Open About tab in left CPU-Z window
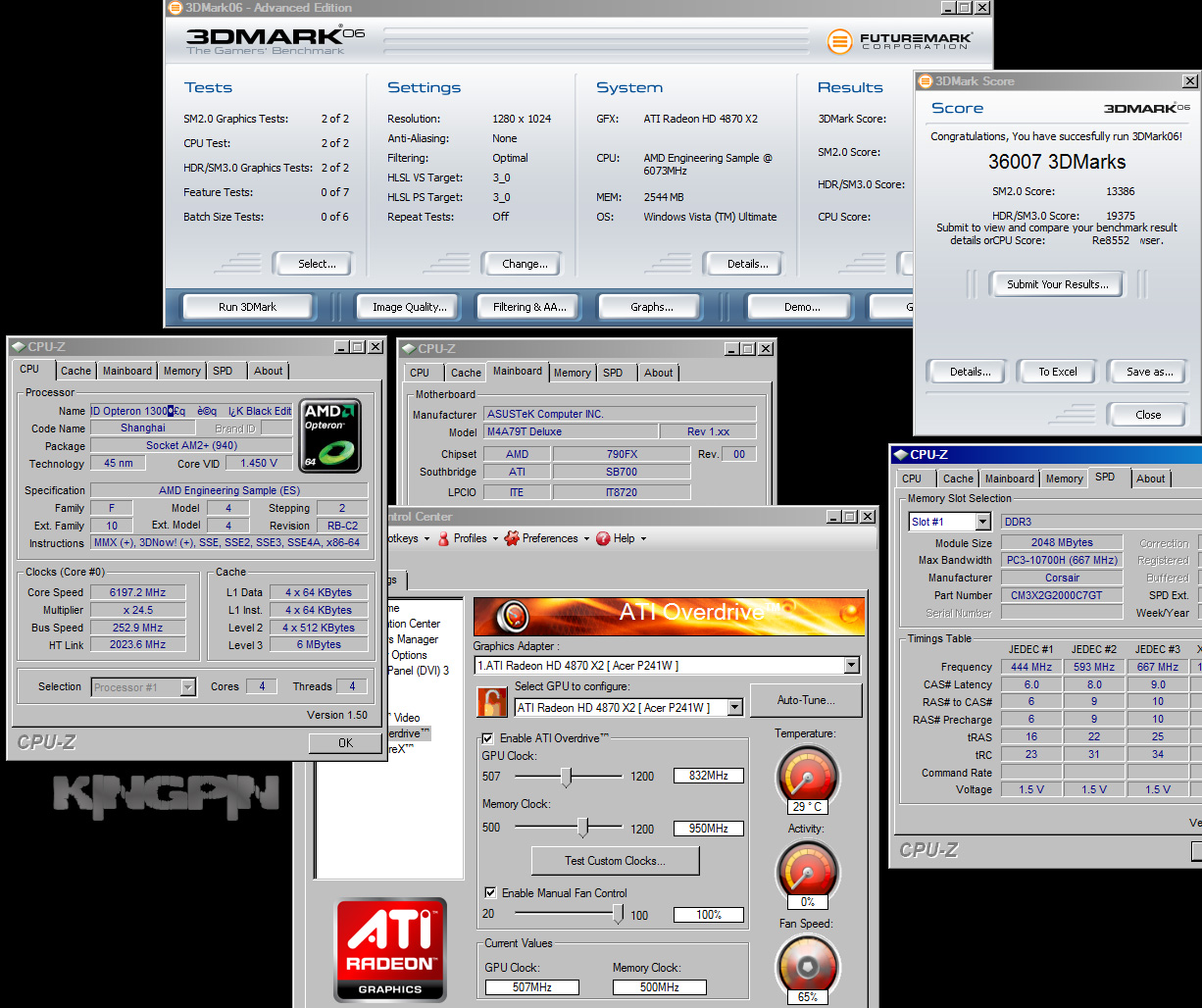This screenshot has height=1008, width=1202. coord(269,371)
